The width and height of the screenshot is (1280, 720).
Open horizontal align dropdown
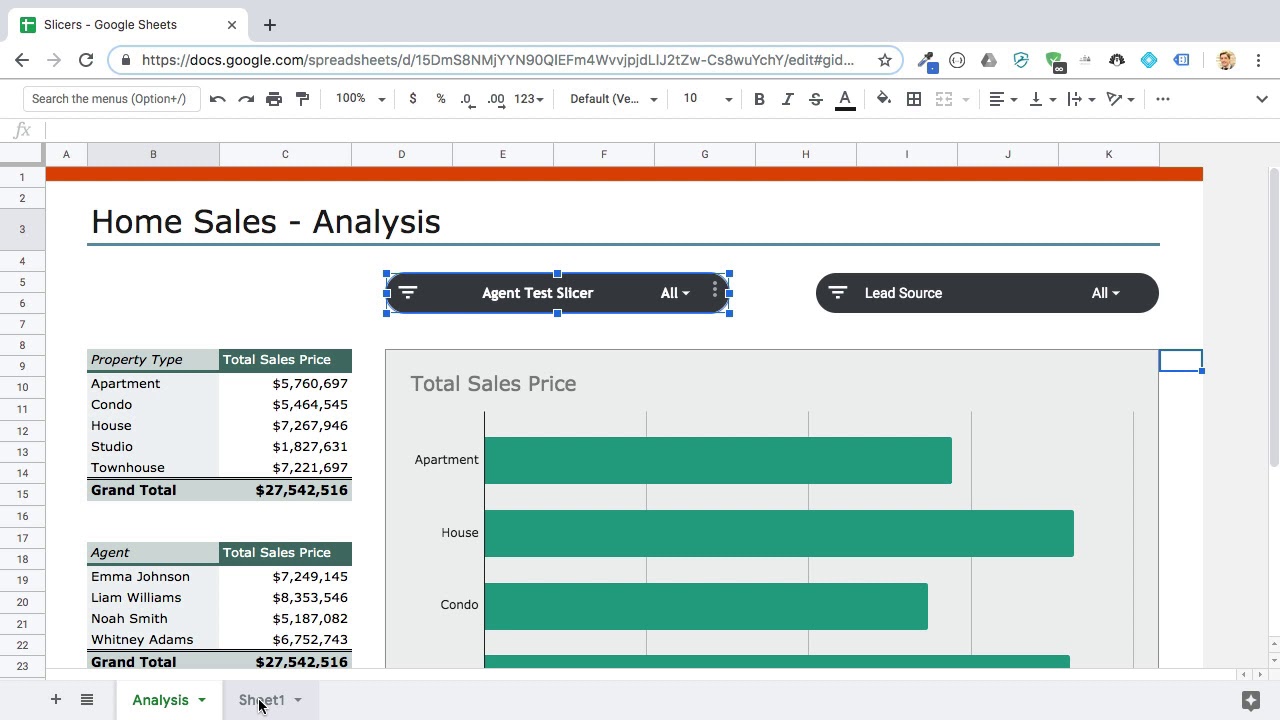(x=1003, y=99)
